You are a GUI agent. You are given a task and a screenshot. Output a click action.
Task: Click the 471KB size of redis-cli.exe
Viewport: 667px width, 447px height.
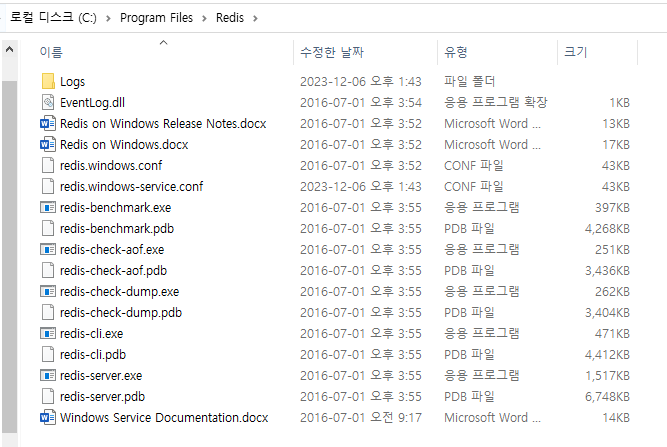612,333
